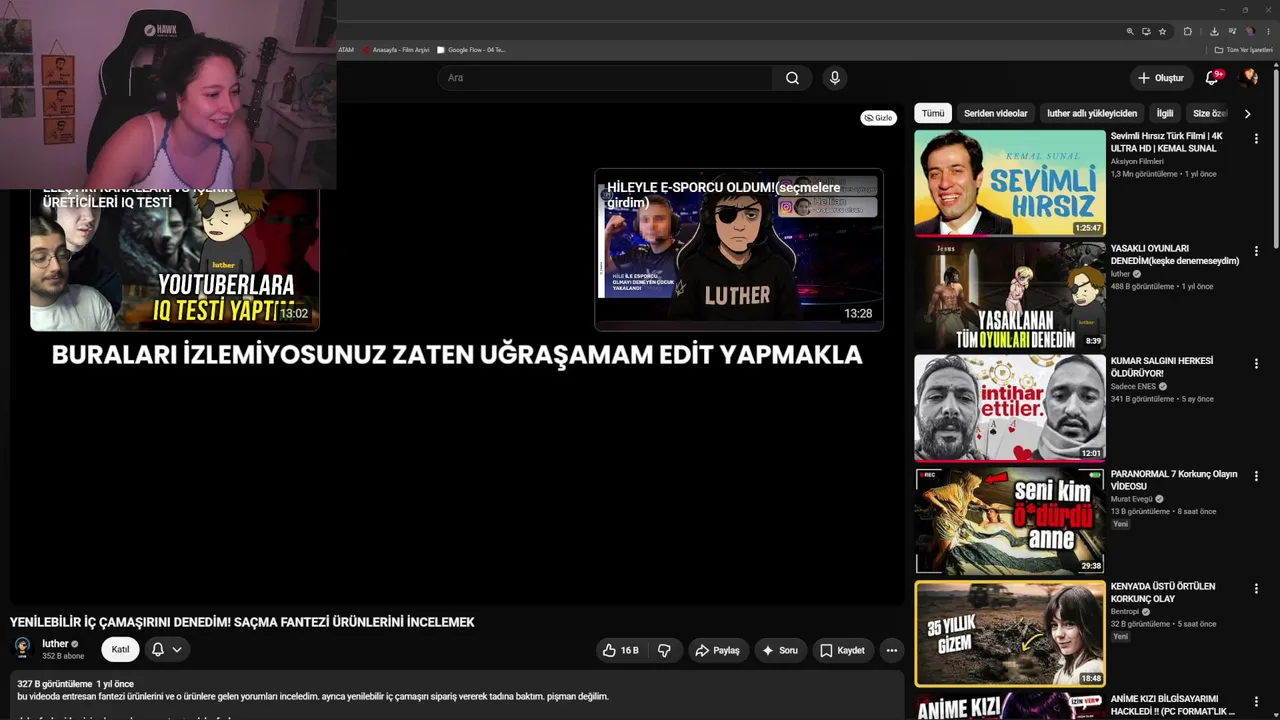
Task: Select the luther adlı yükleyiciden chip
Action: 1092,114
